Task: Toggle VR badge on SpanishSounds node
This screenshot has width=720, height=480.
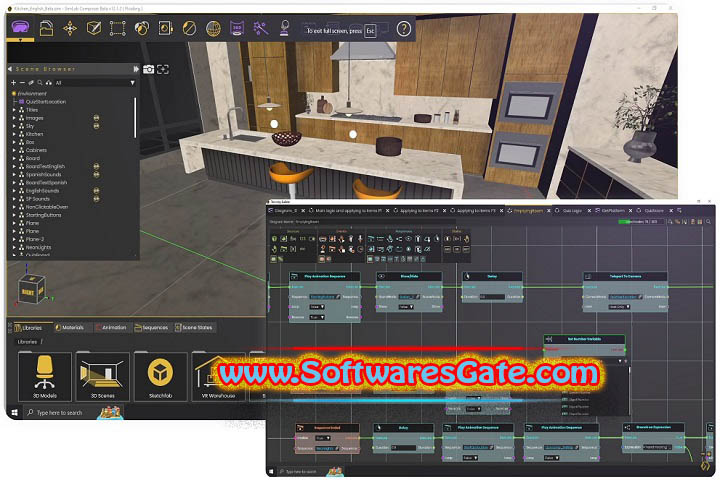Action: 96,175
